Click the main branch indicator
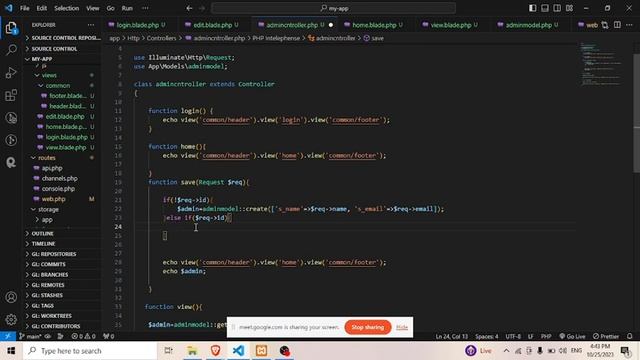 (31, 336)
